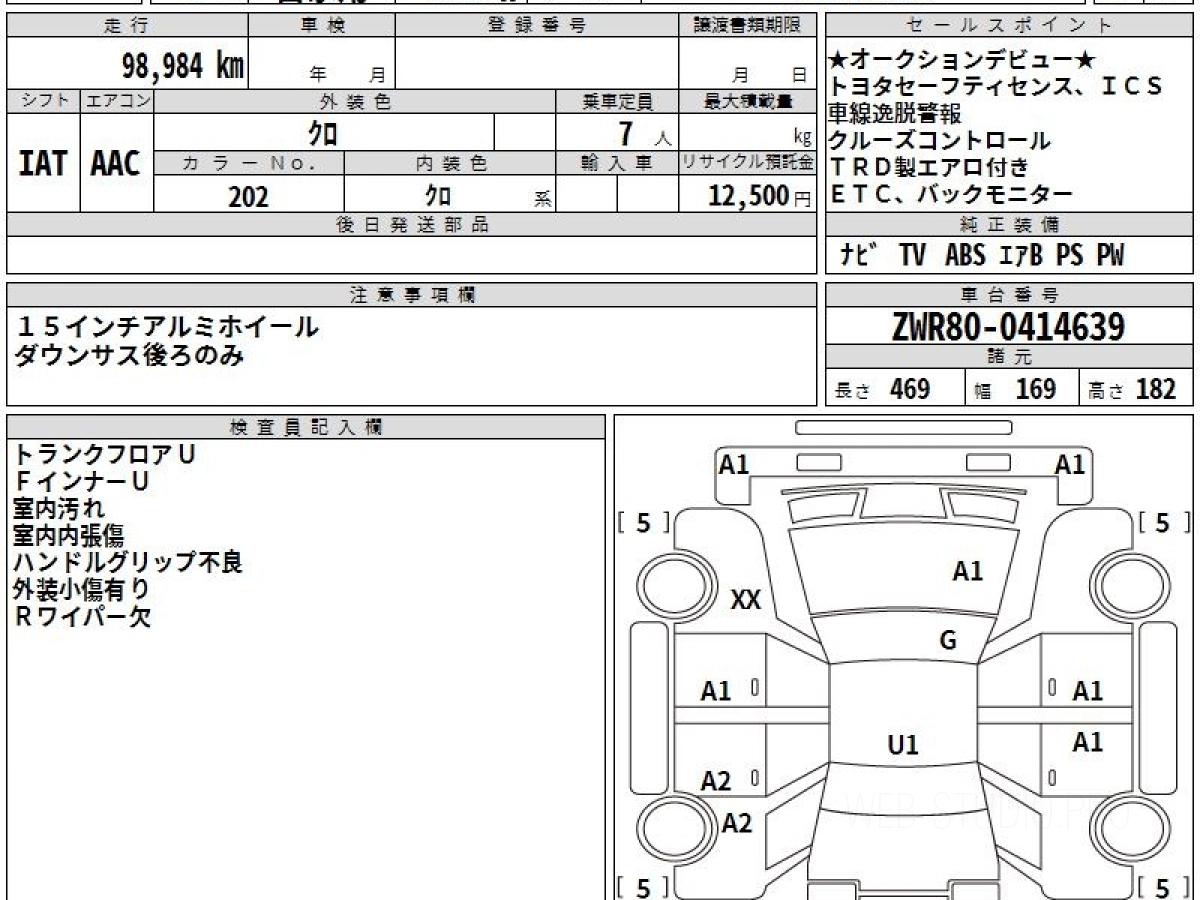Image resolution: width=1200 pixels, height=900 pixels.
Task: Click the 輸入車 label
Action: point(617,163)
